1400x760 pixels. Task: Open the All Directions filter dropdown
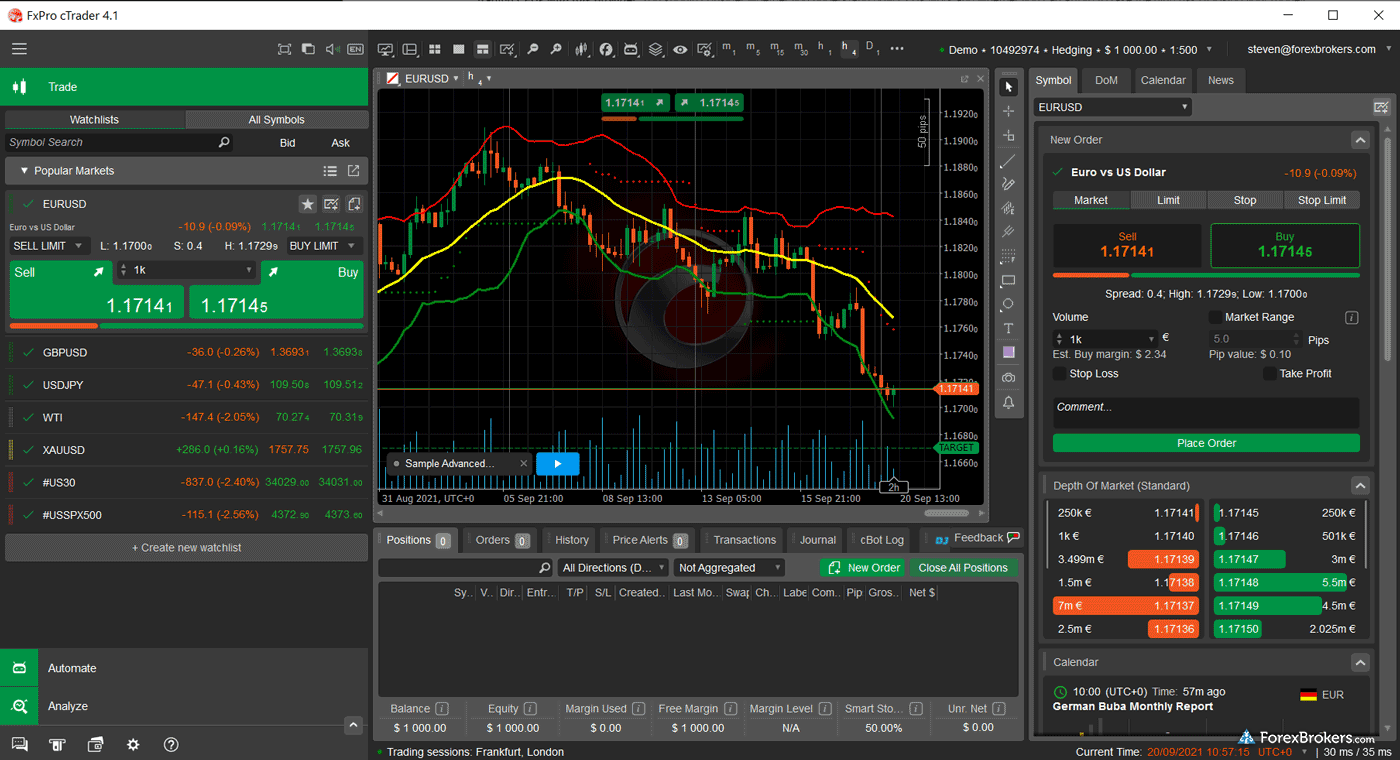point(613,568)
